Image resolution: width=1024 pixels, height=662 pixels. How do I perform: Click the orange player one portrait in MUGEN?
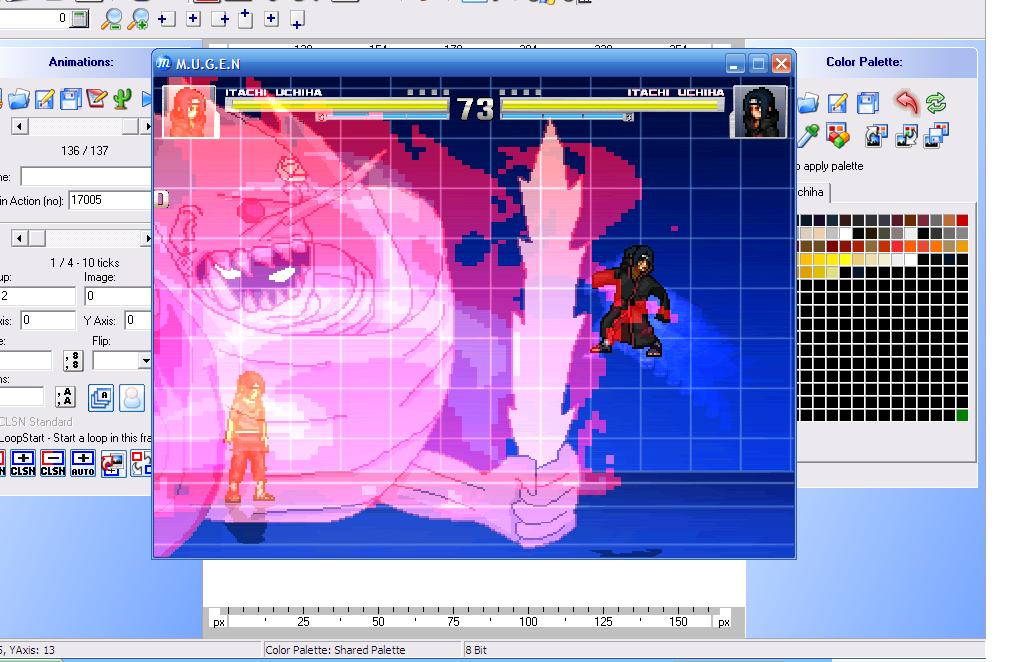pyautogui.click(x=190, y=112)
